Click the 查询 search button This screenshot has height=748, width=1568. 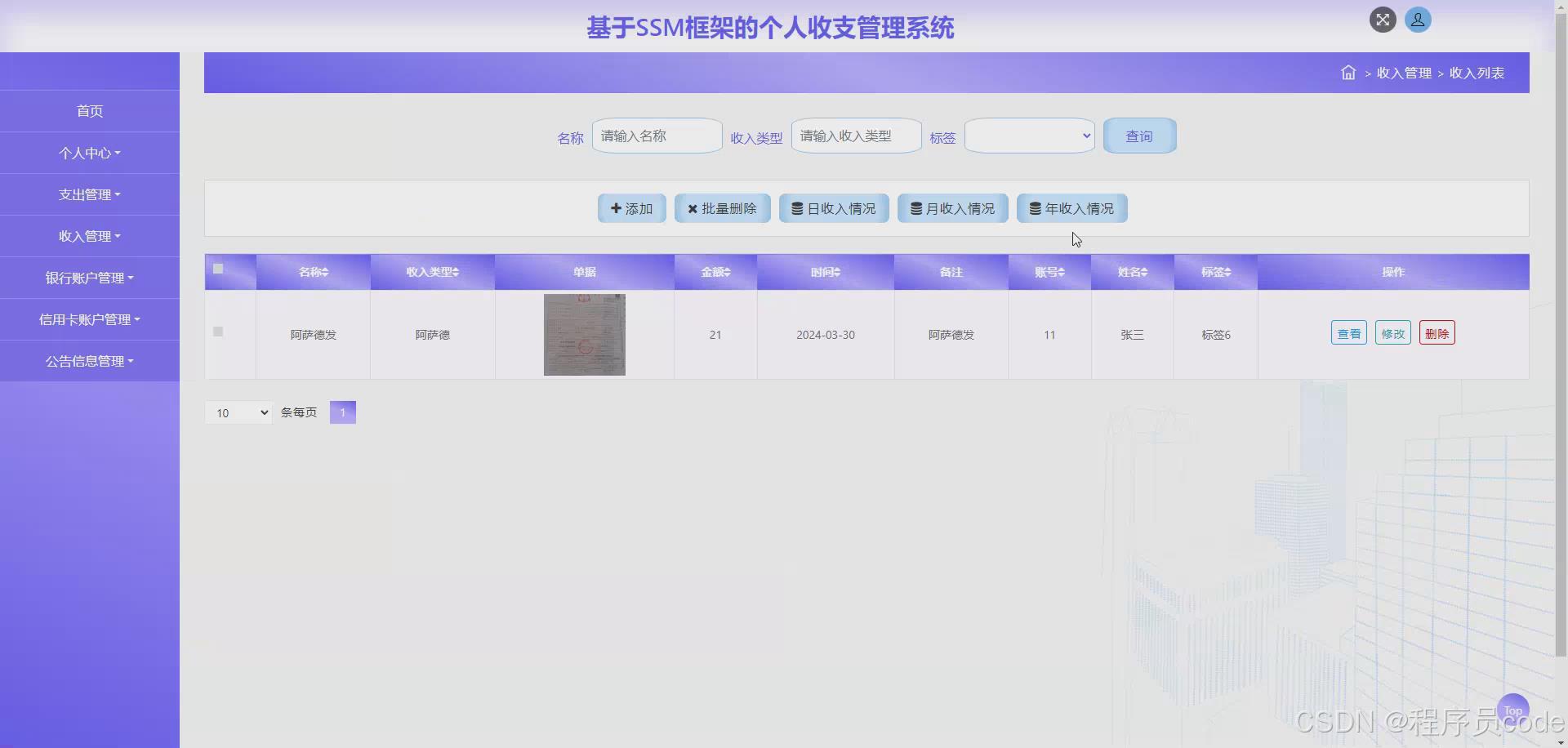click(x=1139, y=136)
